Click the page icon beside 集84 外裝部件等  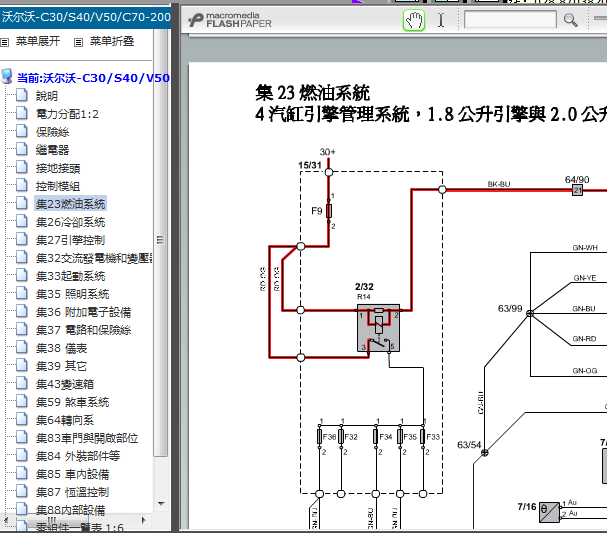coord(22,455)
